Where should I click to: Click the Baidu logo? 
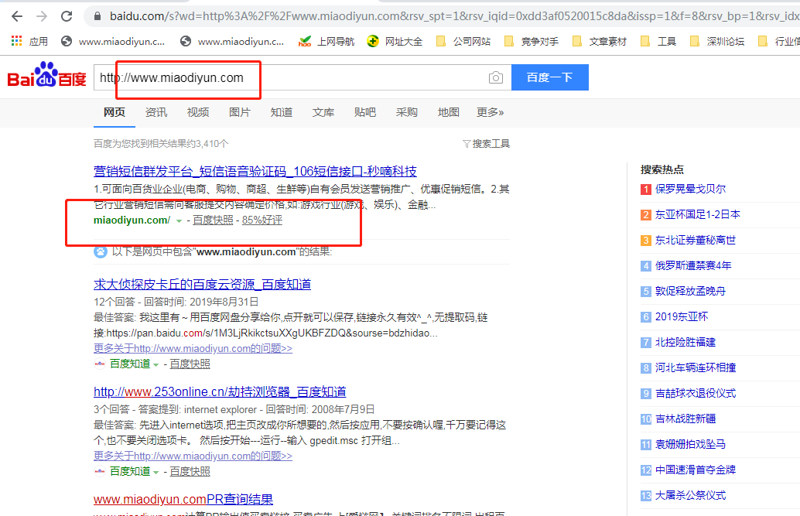[47, 76]
